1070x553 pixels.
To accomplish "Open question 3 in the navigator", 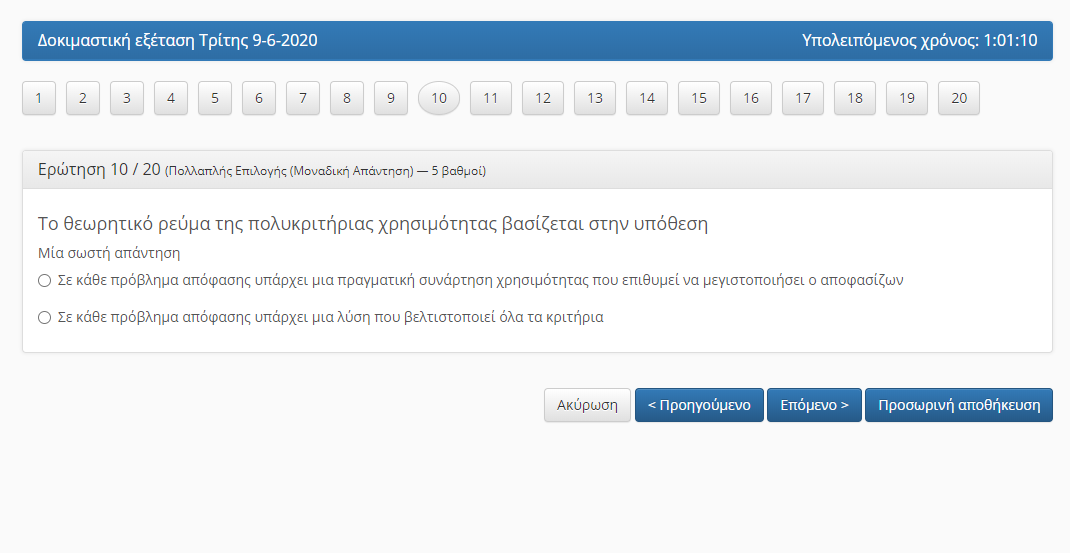I will [127, 98].
